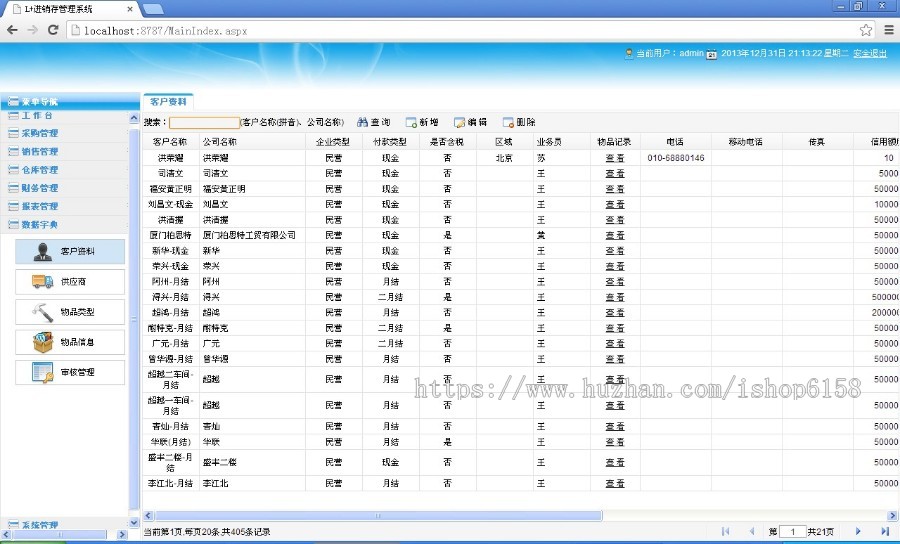Go to the first page of records
900x544 pixels.
(x=726, y=531)
